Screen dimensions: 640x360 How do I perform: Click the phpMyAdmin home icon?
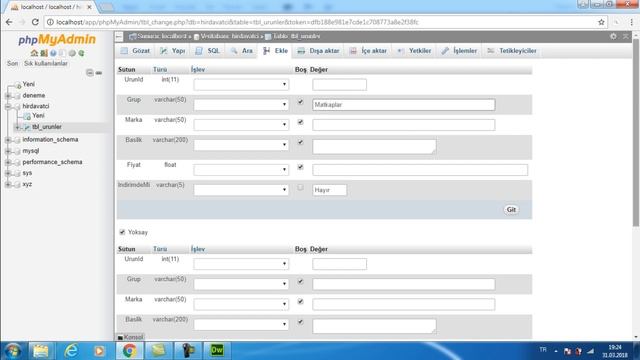(34, 53)
